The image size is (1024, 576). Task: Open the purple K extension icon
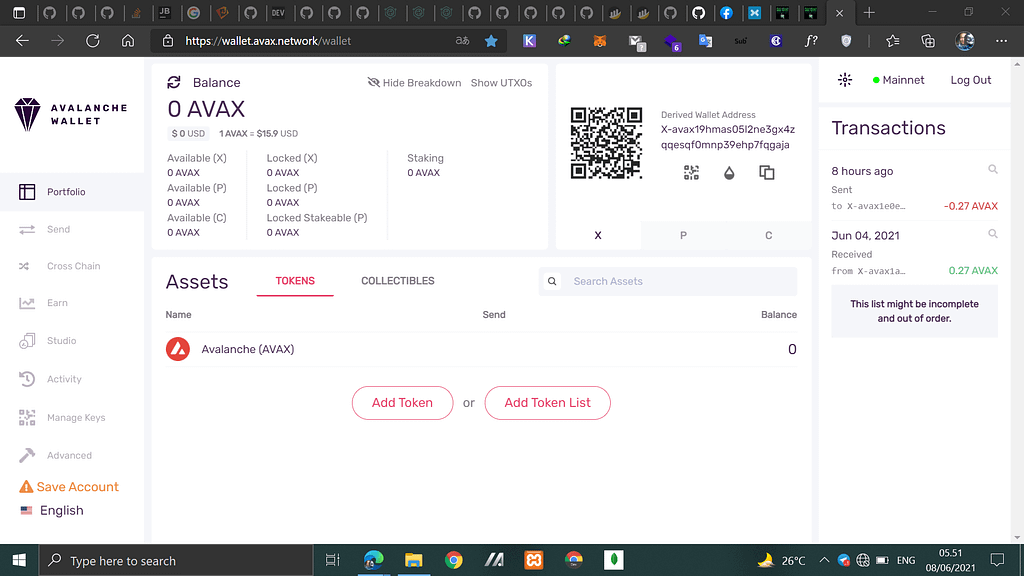coord(530,40)
